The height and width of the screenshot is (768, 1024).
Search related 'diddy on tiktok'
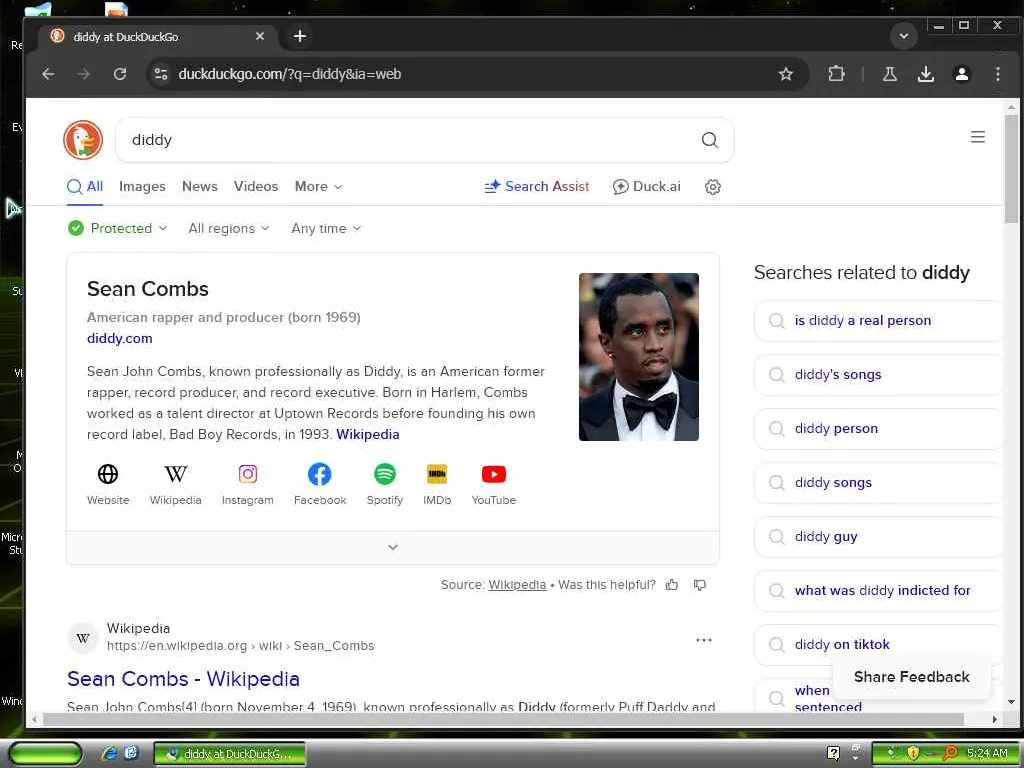(878, 645)
